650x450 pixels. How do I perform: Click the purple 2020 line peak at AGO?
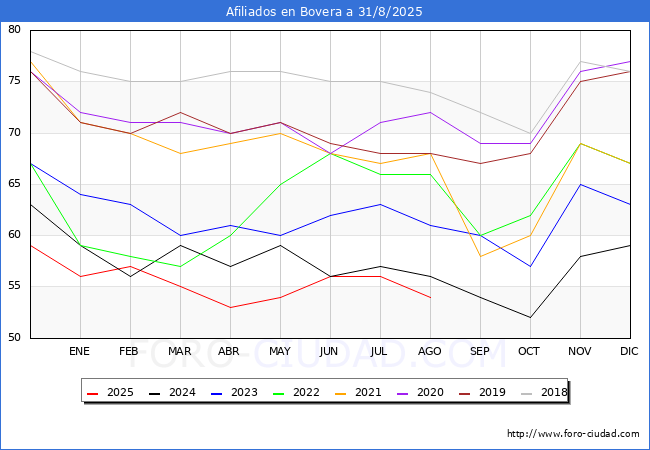431,112
